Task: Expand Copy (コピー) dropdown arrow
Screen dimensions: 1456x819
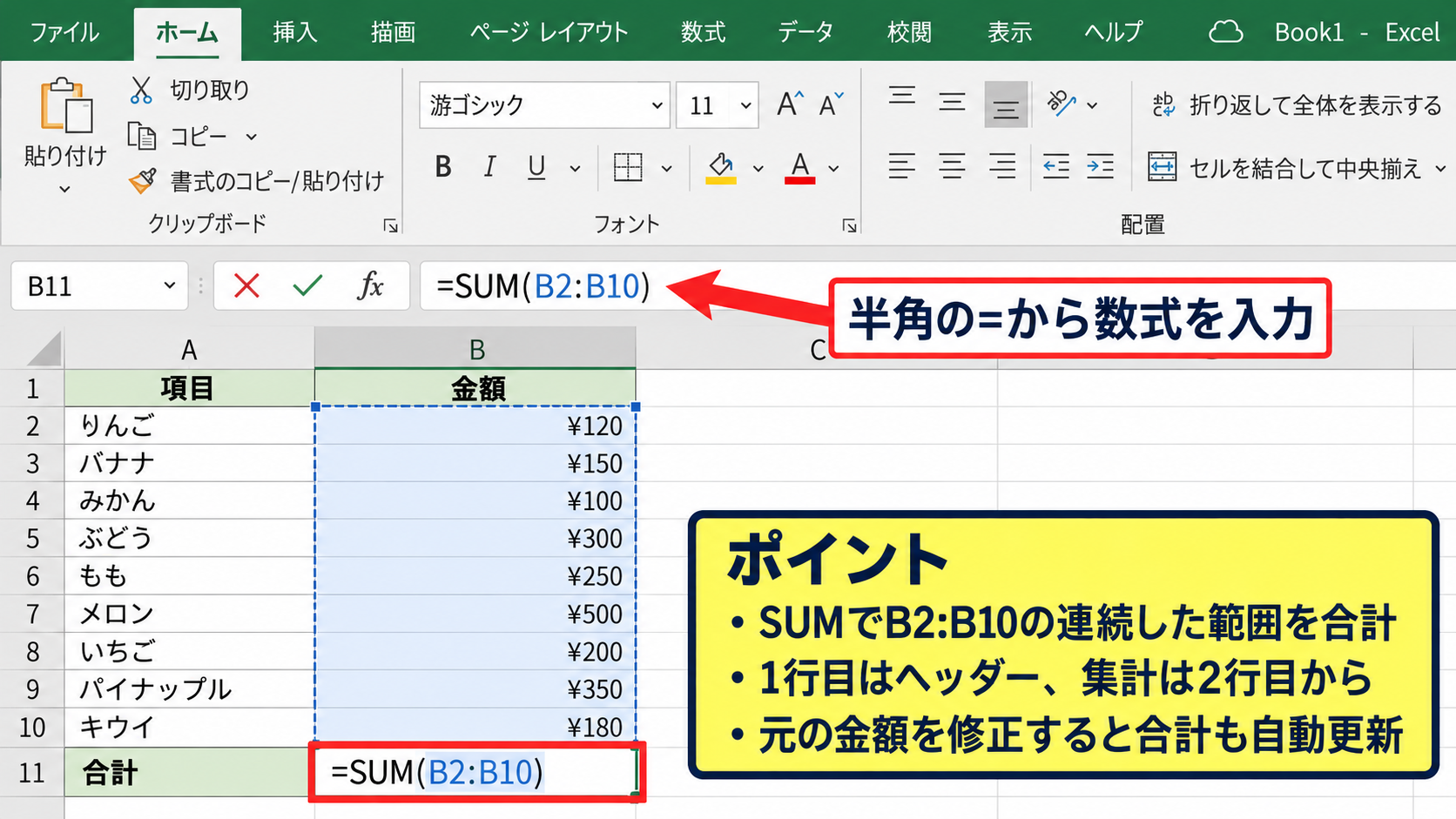Action: (251, 137)
